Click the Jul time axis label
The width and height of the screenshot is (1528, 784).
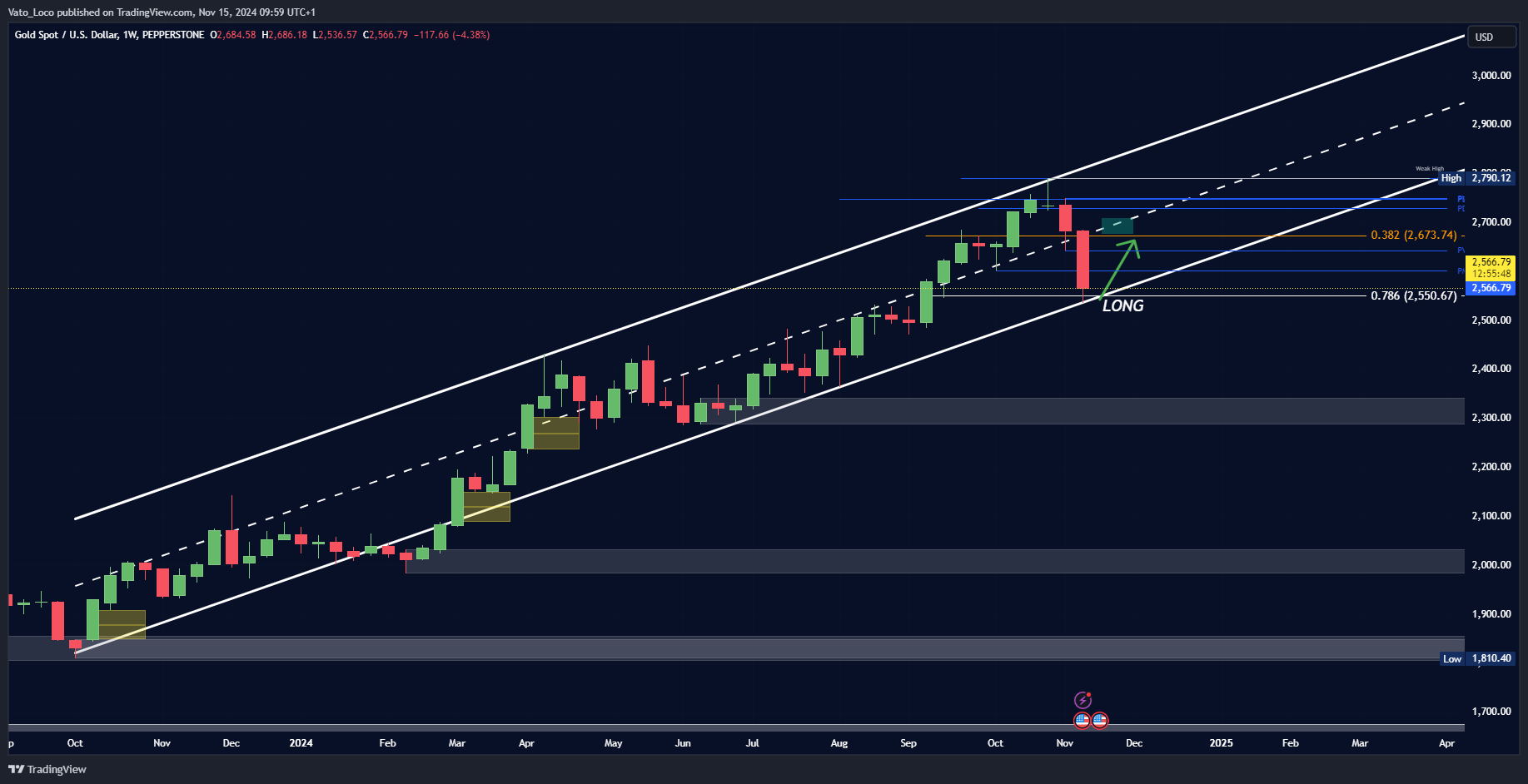click(752, 743)
